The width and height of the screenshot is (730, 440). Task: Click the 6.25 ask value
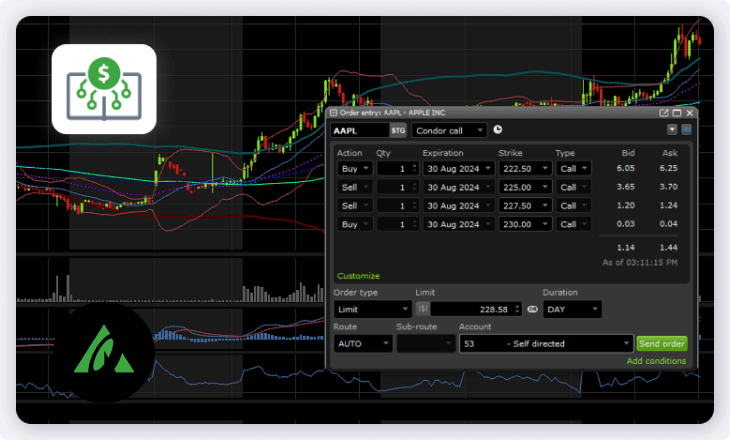(x=668, y=168)
